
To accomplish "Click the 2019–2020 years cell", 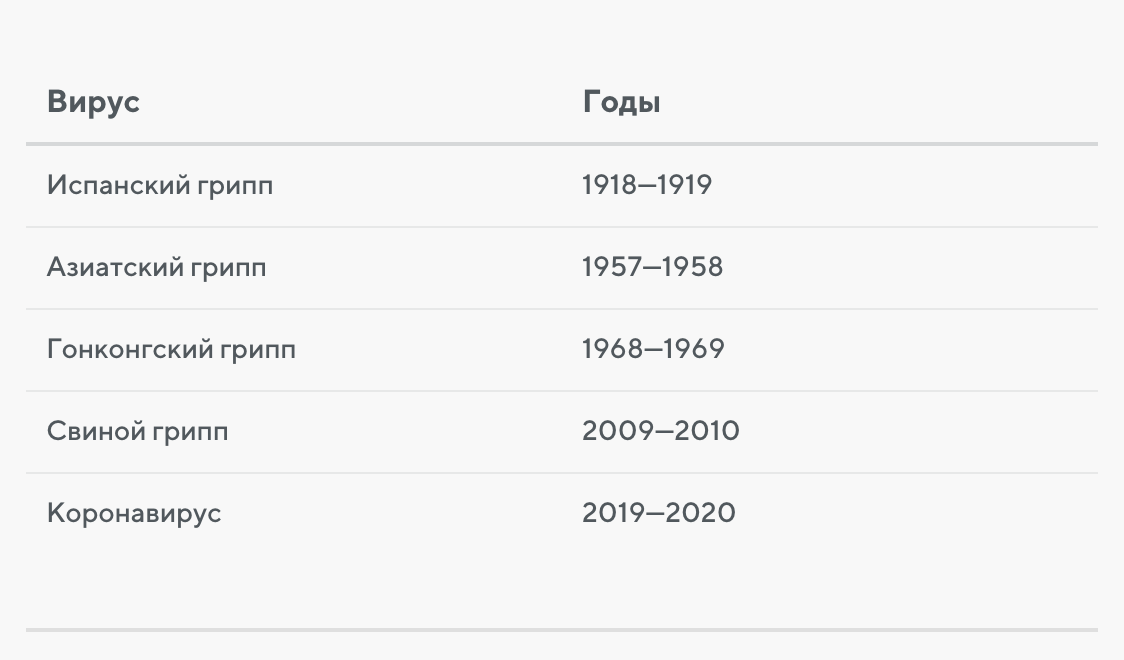I will 659,513.
